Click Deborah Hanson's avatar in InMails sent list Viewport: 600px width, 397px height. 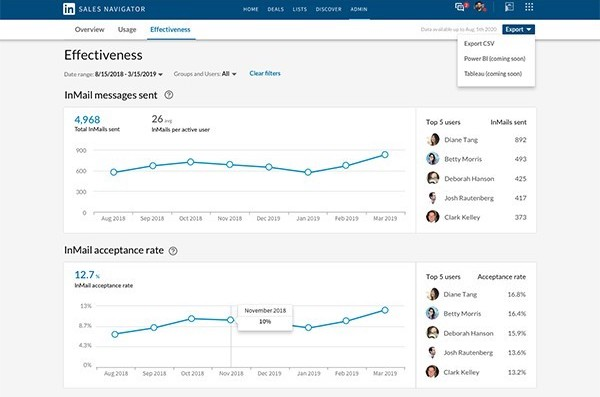tap(433, 178)
